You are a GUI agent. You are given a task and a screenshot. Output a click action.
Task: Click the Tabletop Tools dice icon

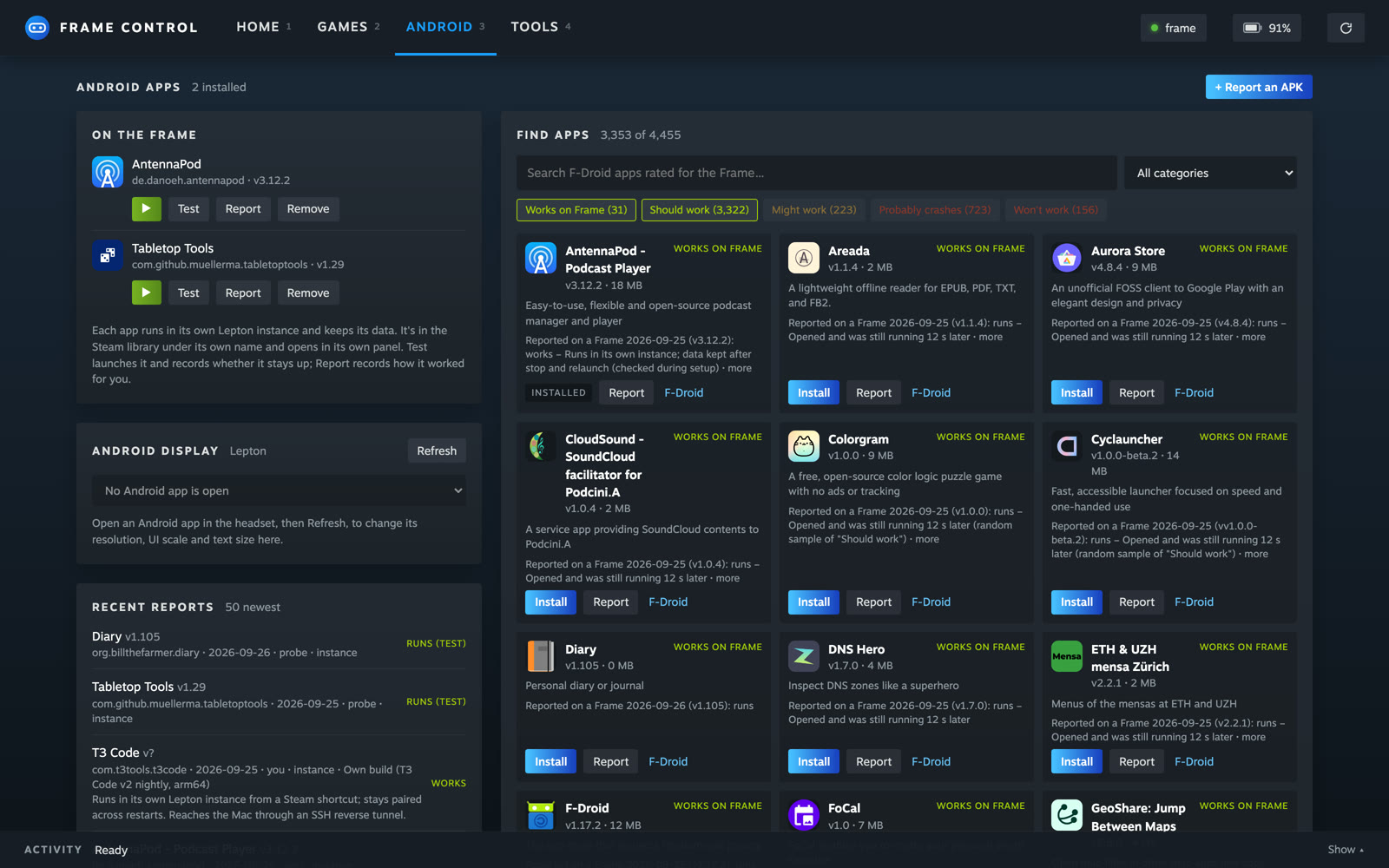click(108, 255)
